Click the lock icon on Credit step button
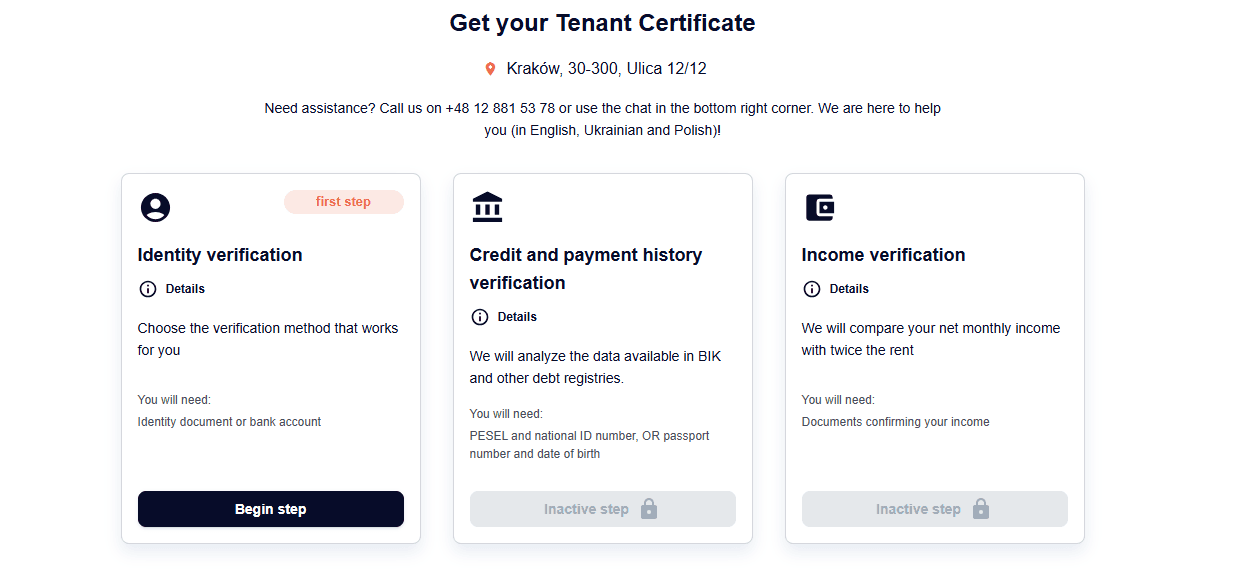Viewport: 1258px width, 582px height. [649, 509]
